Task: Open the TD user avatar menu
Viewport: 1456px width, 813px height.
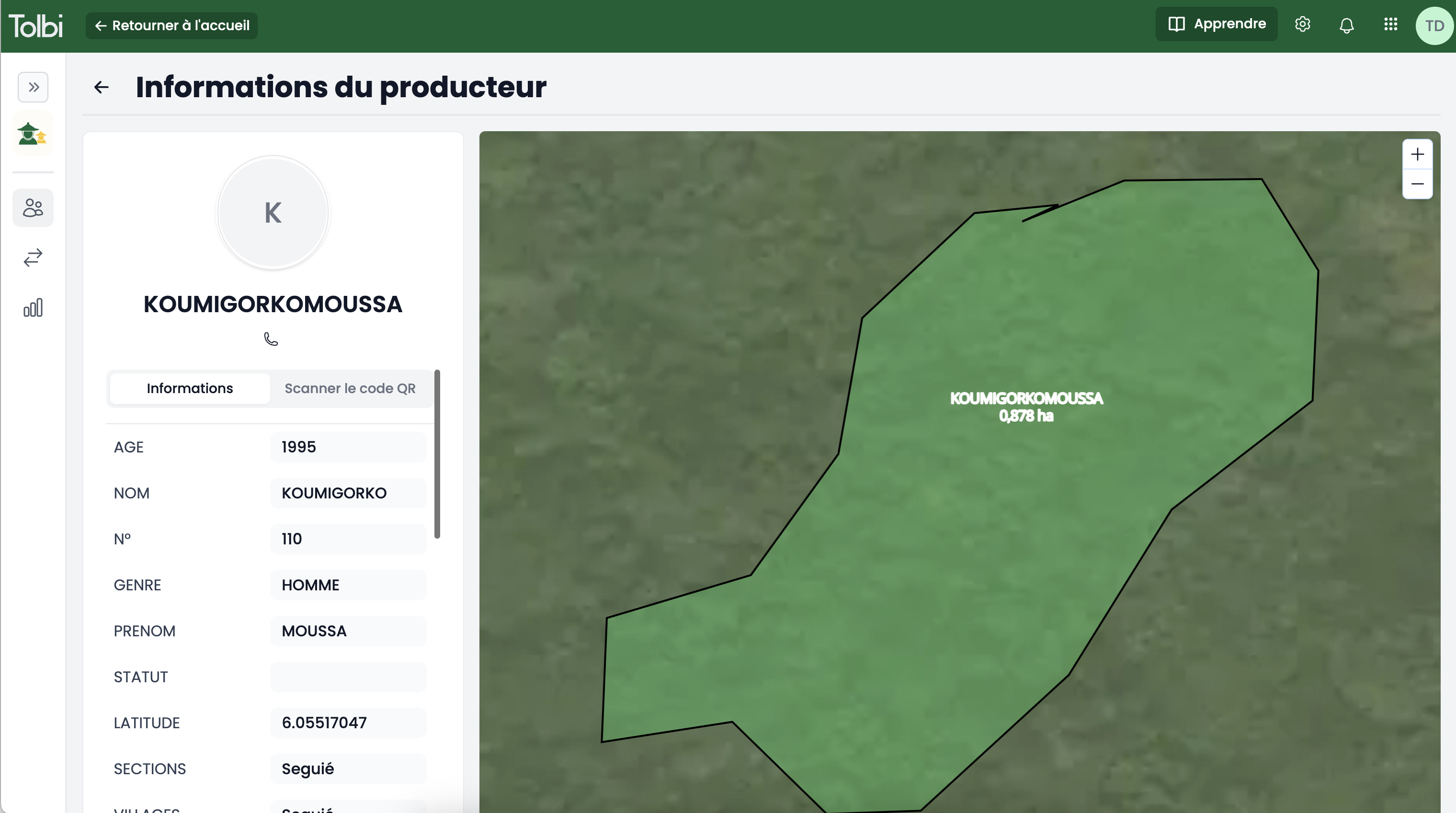Action: pyautogui.click(x=1434, y=26)
